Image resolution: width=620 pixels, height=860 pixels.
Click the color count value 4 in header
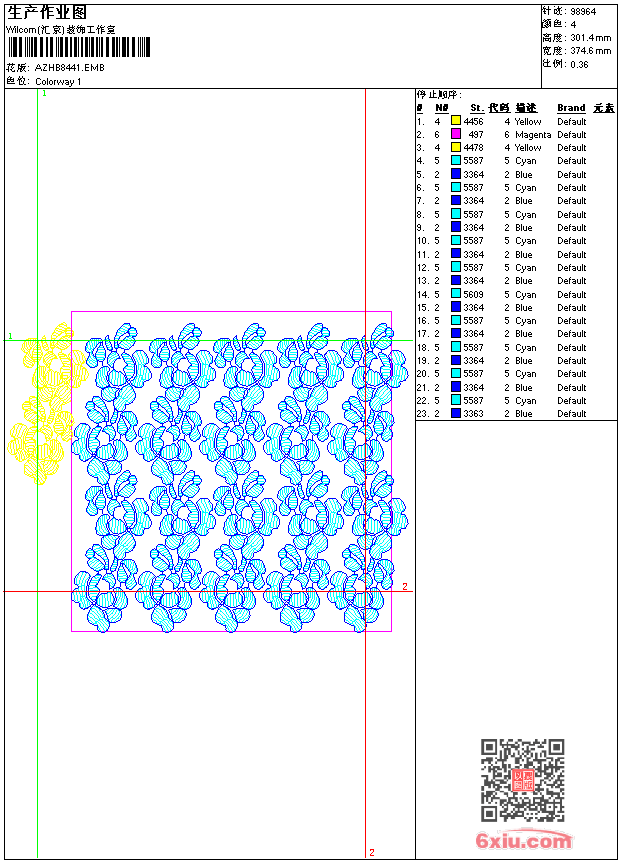pos(573,24)
